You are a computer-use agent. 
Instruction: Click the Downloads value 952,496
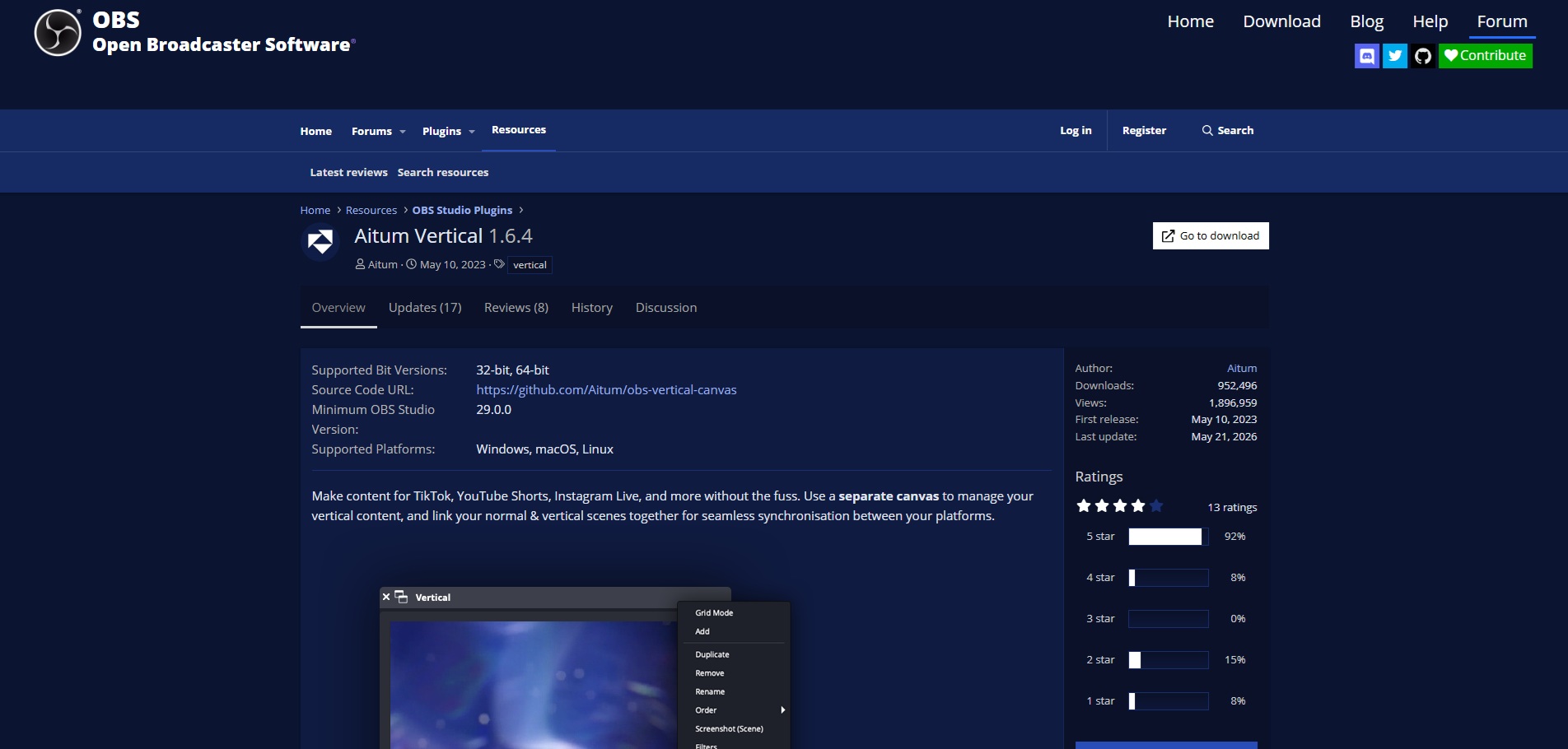coord(1237,386)
